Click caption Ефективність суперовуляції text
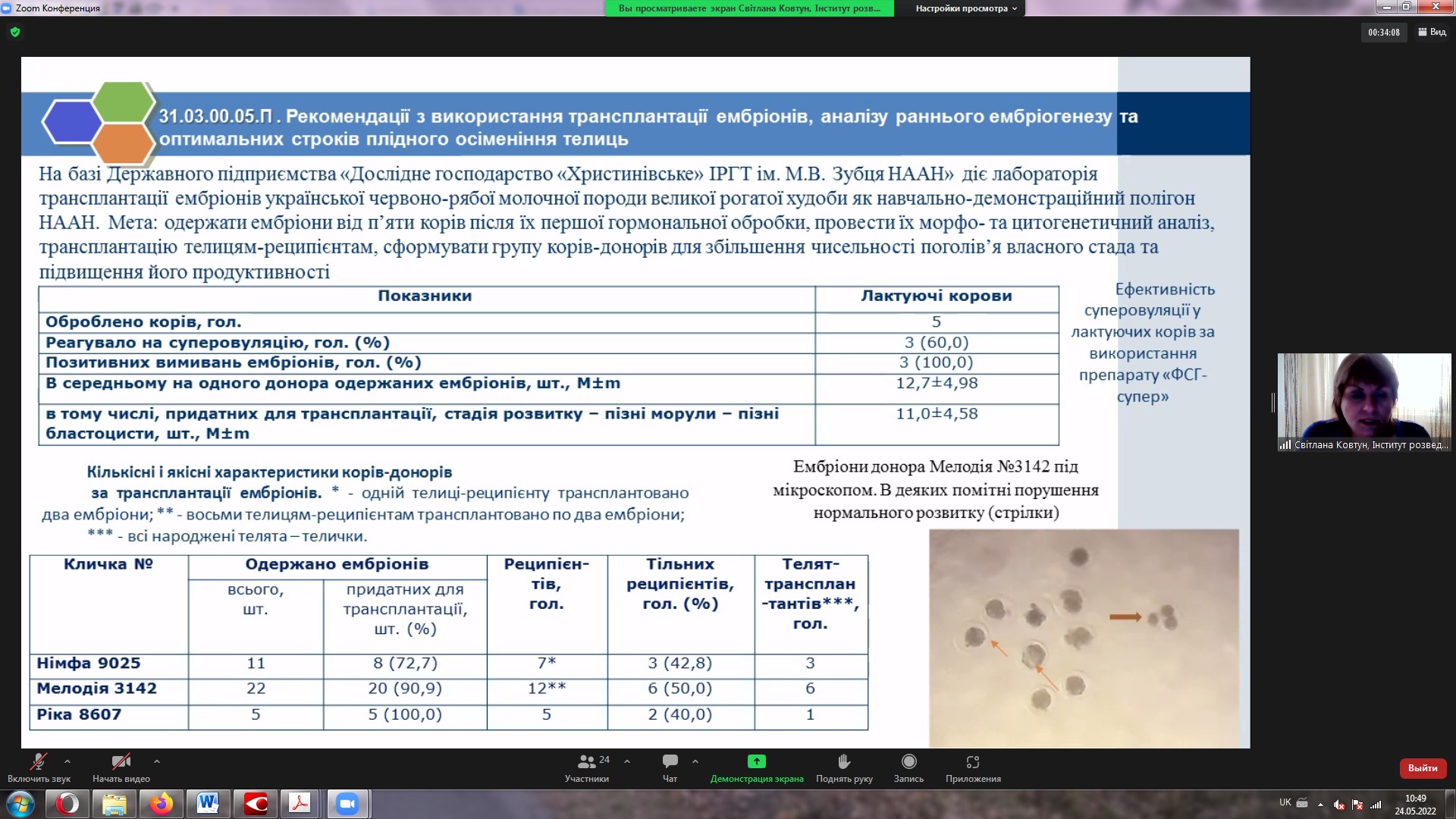This screenshot has height=819, width=1456. tap(1143, 343)
